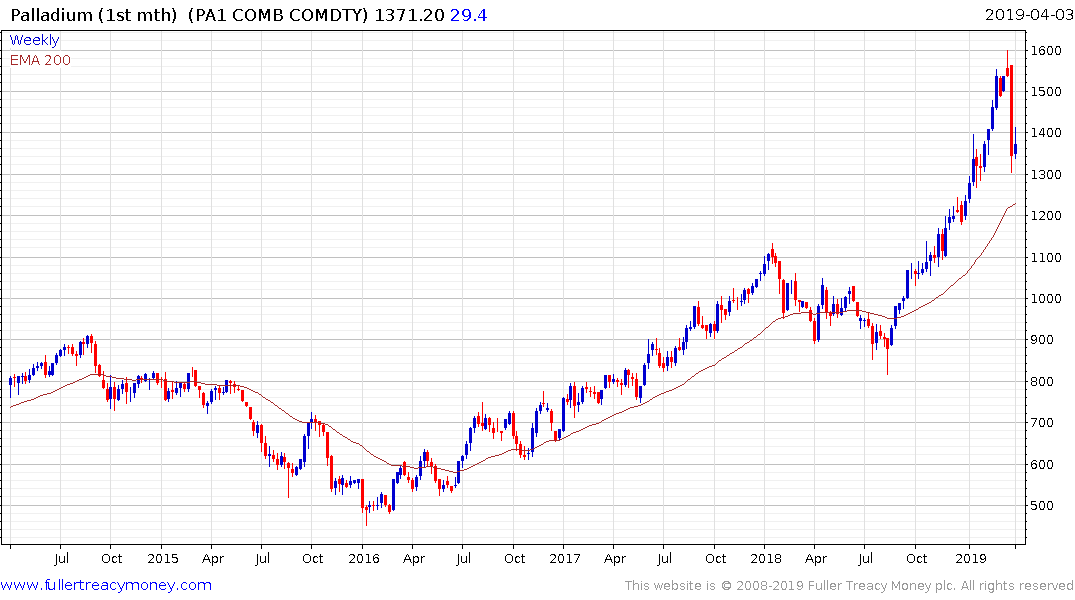Click the 500 price axis label
This screenshot has height=600, width=1075.
click(1042, 506)
